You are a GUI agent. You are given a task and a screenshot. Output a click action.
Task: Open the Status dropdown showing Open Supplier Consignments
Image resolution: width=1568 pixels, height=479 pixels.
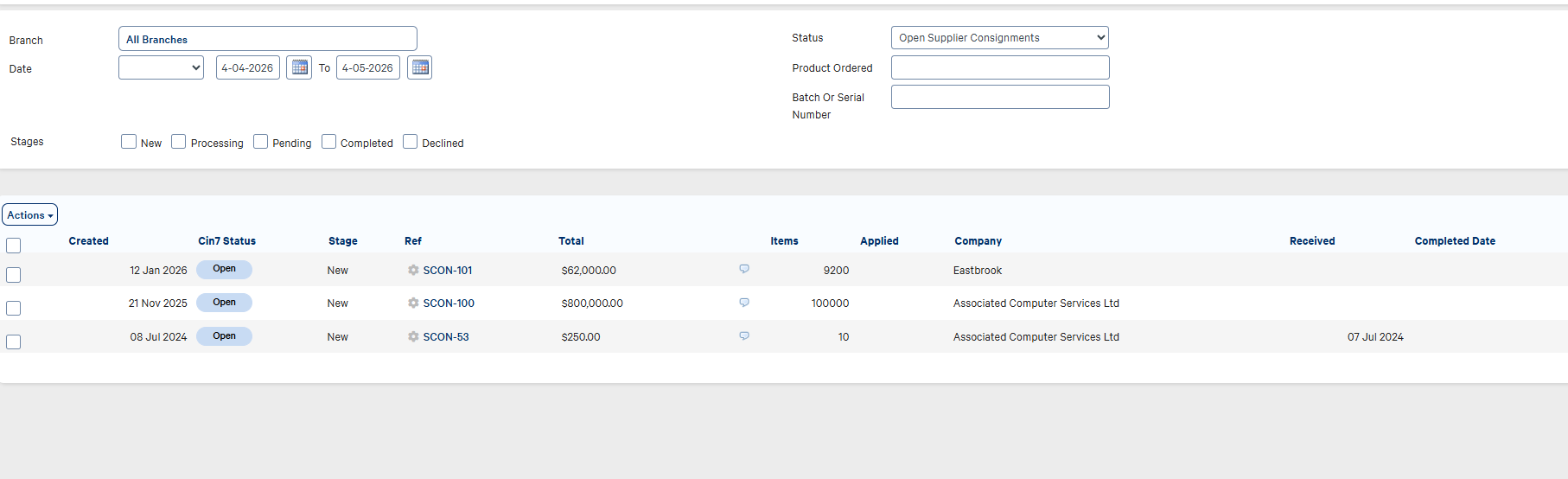click(1000, 38)
